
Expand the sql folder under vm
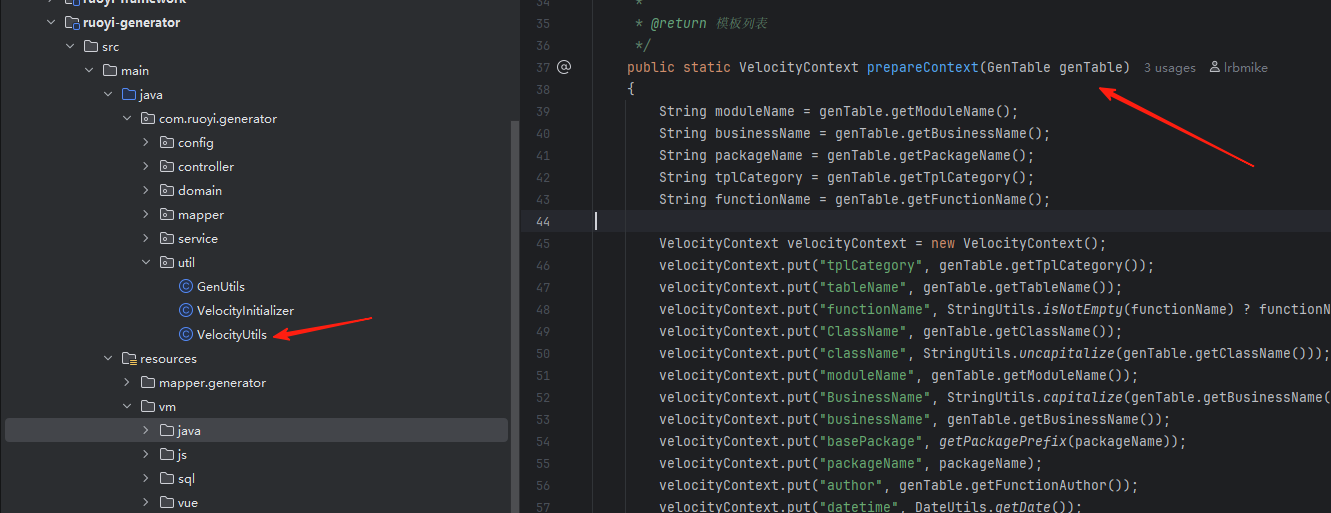[x=146, y=479]
